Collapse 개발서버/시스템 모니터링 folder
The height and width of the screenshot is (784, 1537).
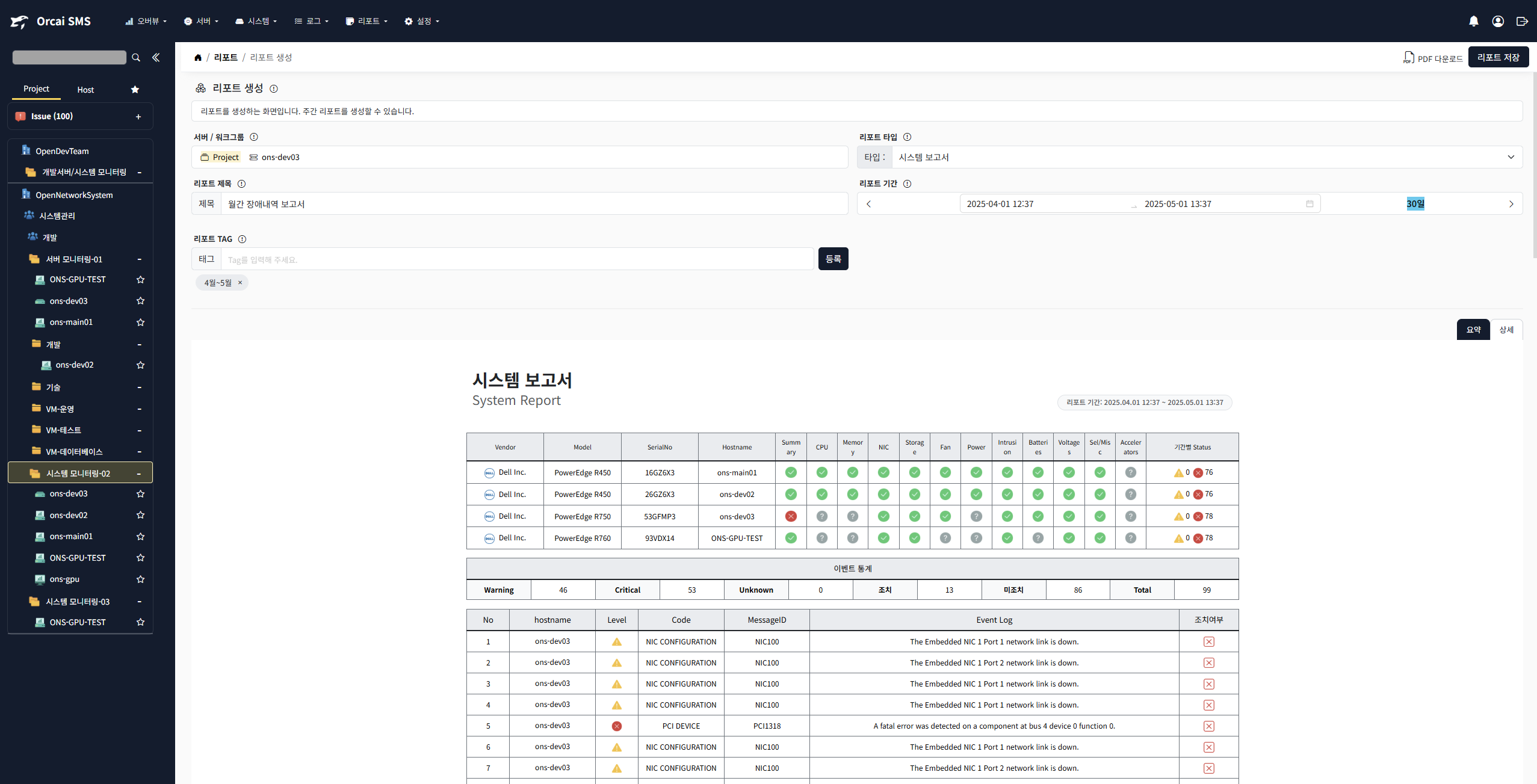tap(139, 173)
